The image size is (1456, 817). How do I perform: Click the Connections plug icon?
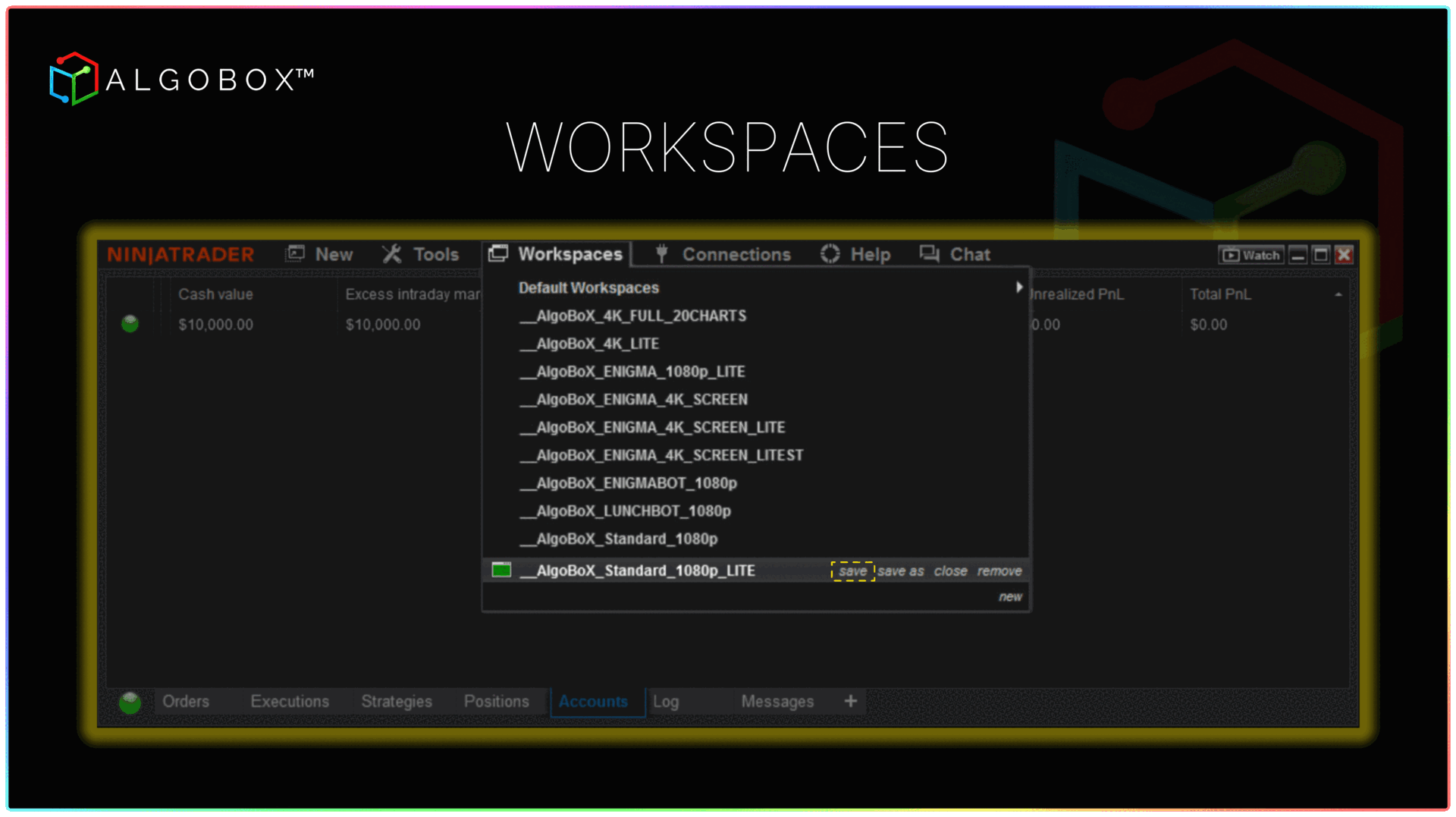(661, 254)
